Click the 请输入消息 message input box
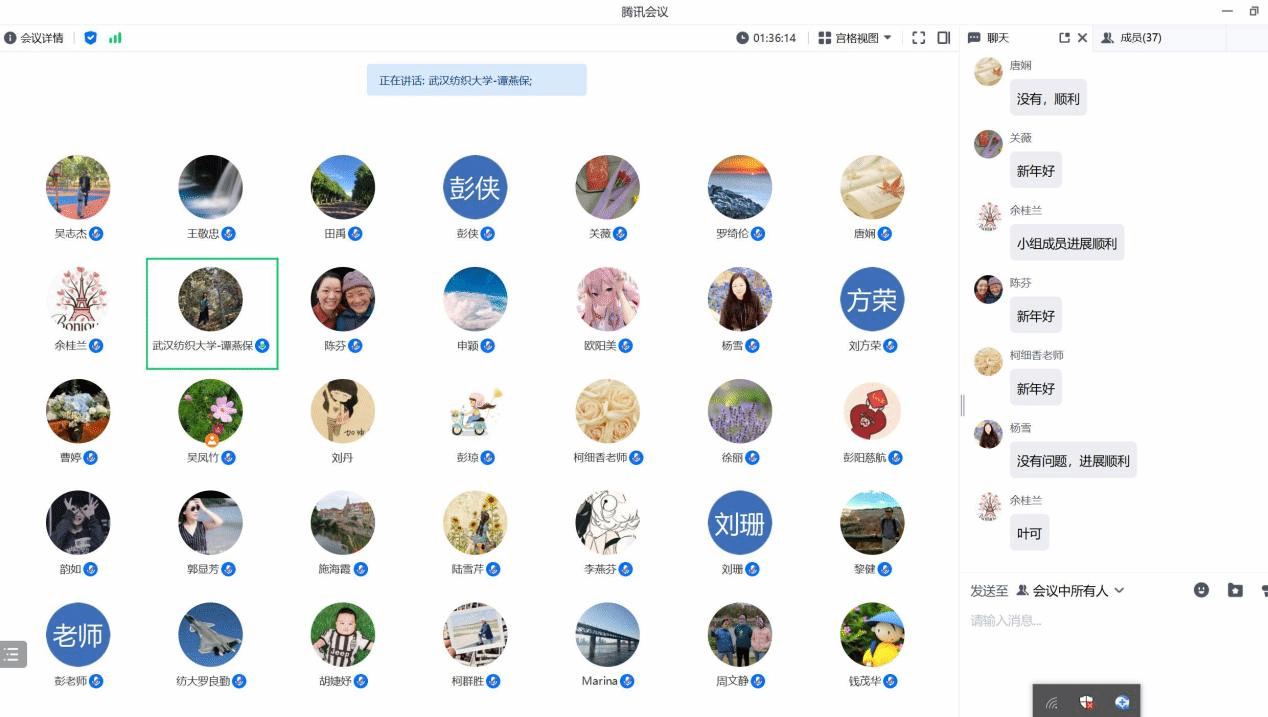Viewport: 1268px width, 717px height. point(1100,621)
